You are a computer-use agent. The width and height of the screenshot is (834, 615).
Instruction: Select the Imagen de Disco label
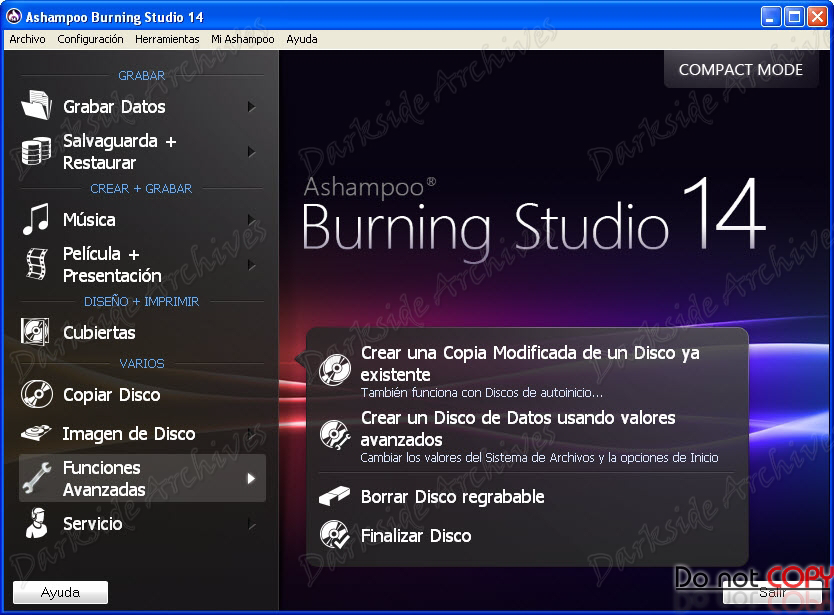tap(129, 434)
